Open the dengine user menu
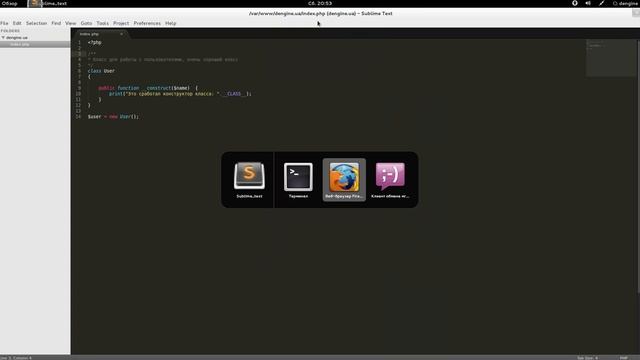The width and height of the screenshot is (640, 360). coord(626,3)
